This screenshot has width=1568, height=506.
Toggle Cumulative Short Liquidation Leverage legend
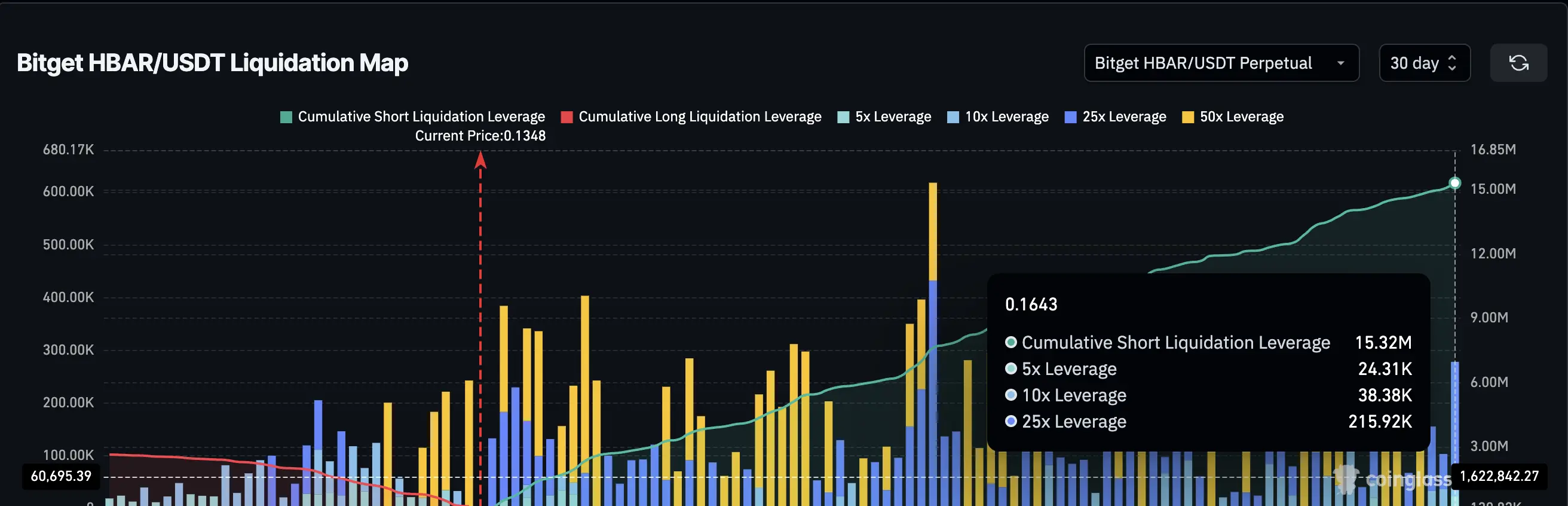[413, 116]
